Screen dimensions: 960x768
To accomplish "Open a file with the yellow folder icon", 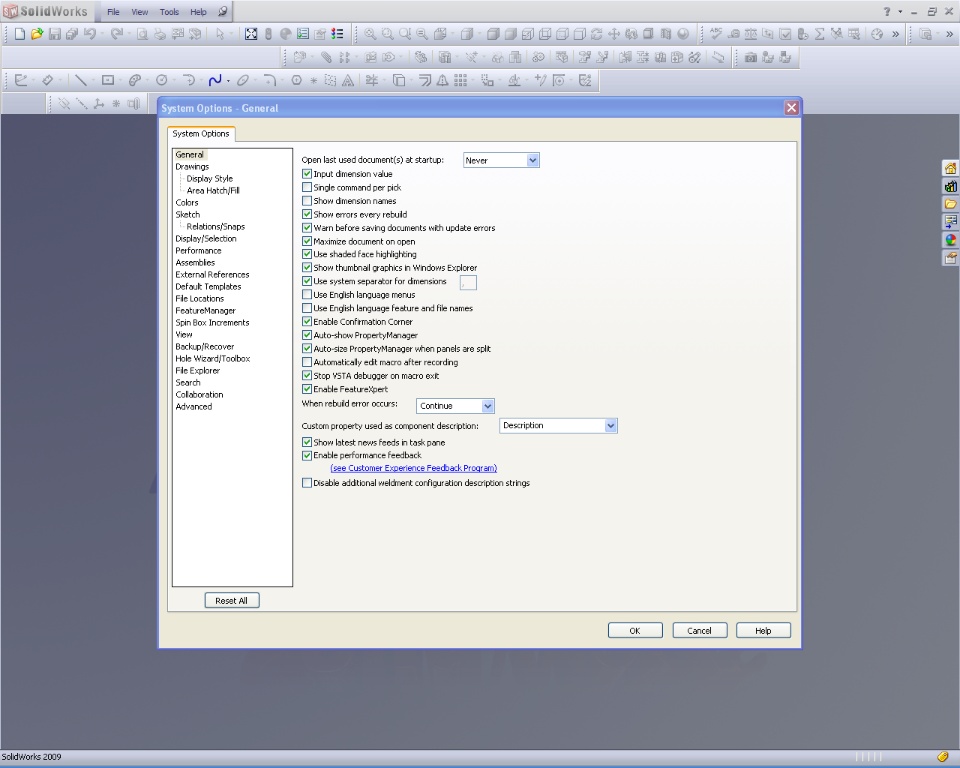I will point(37,34).
